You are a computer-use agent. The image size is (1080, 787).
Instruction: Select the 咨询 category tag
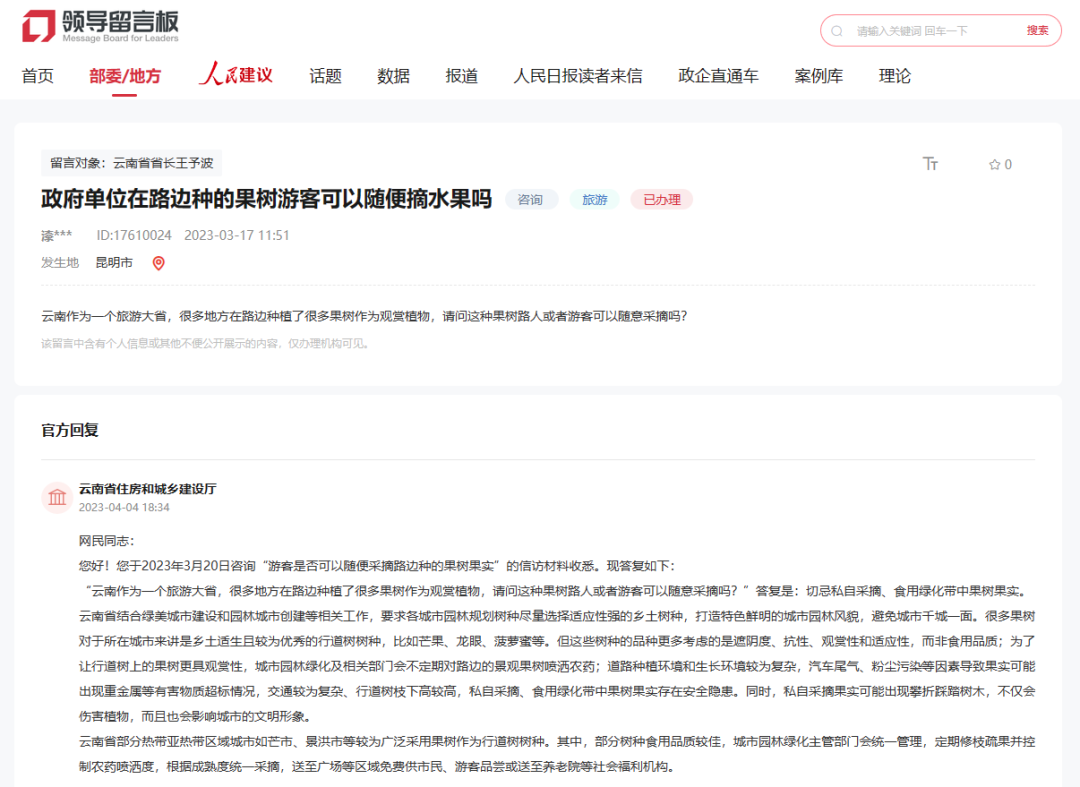pos(531,199)
